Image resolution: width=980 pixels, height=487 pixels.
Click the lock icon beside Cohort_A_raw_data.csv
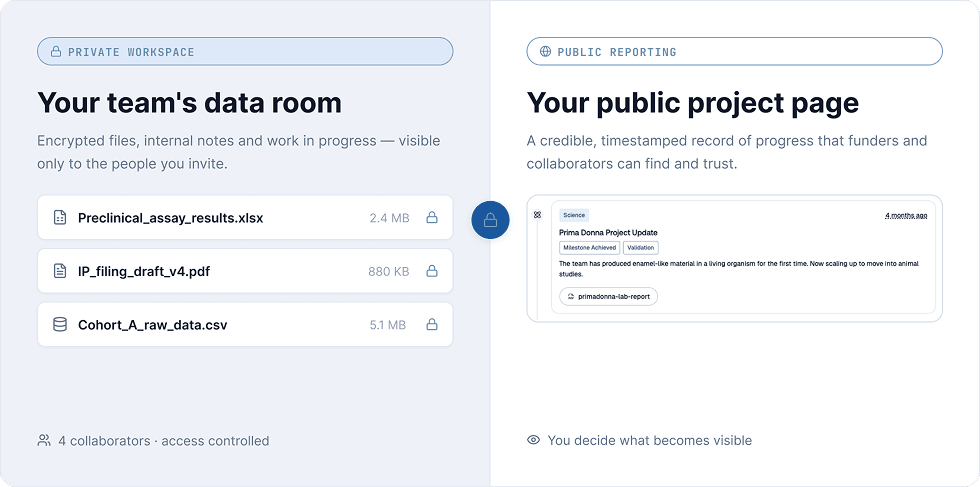(x=432, y=324)
